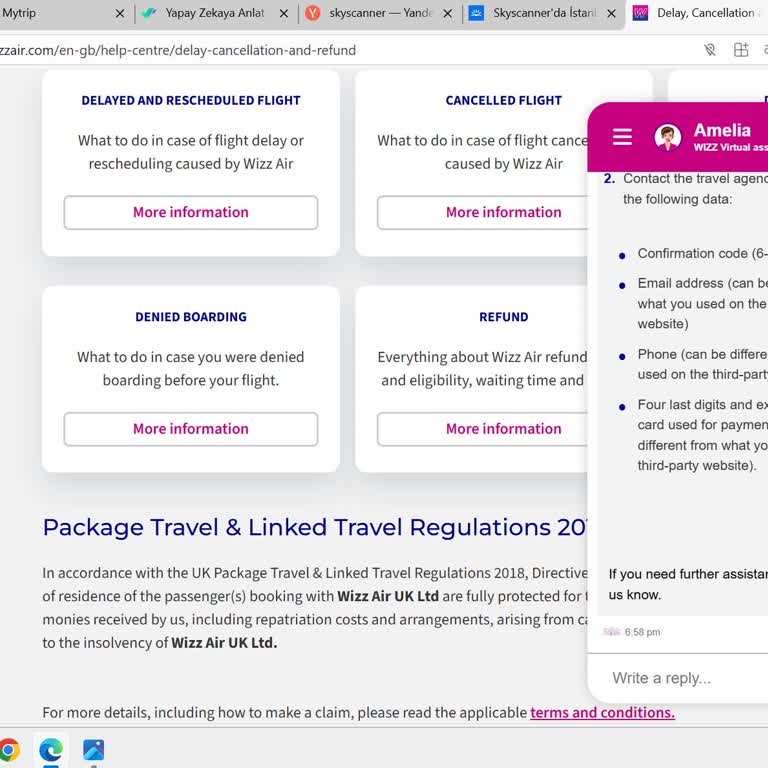Close the skyscanner — Yandex tab
The image size is (768, 768).
click(447, 14)
